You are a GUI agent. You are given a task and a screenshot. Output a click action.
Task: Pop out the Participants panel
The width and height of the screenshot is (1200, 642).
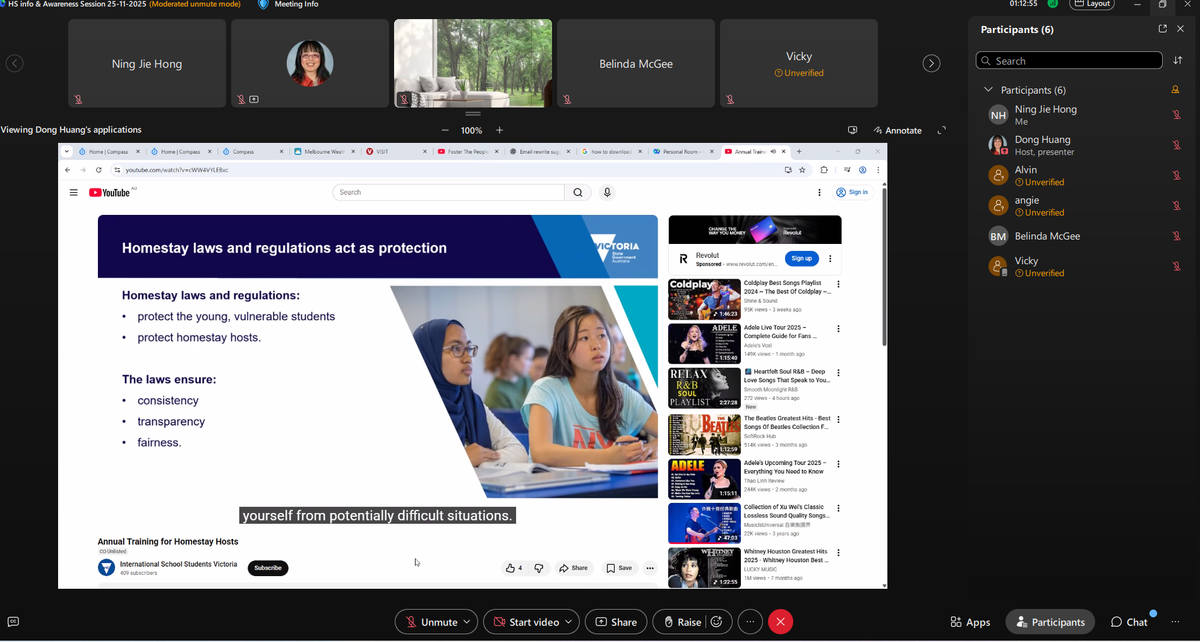1162,29
